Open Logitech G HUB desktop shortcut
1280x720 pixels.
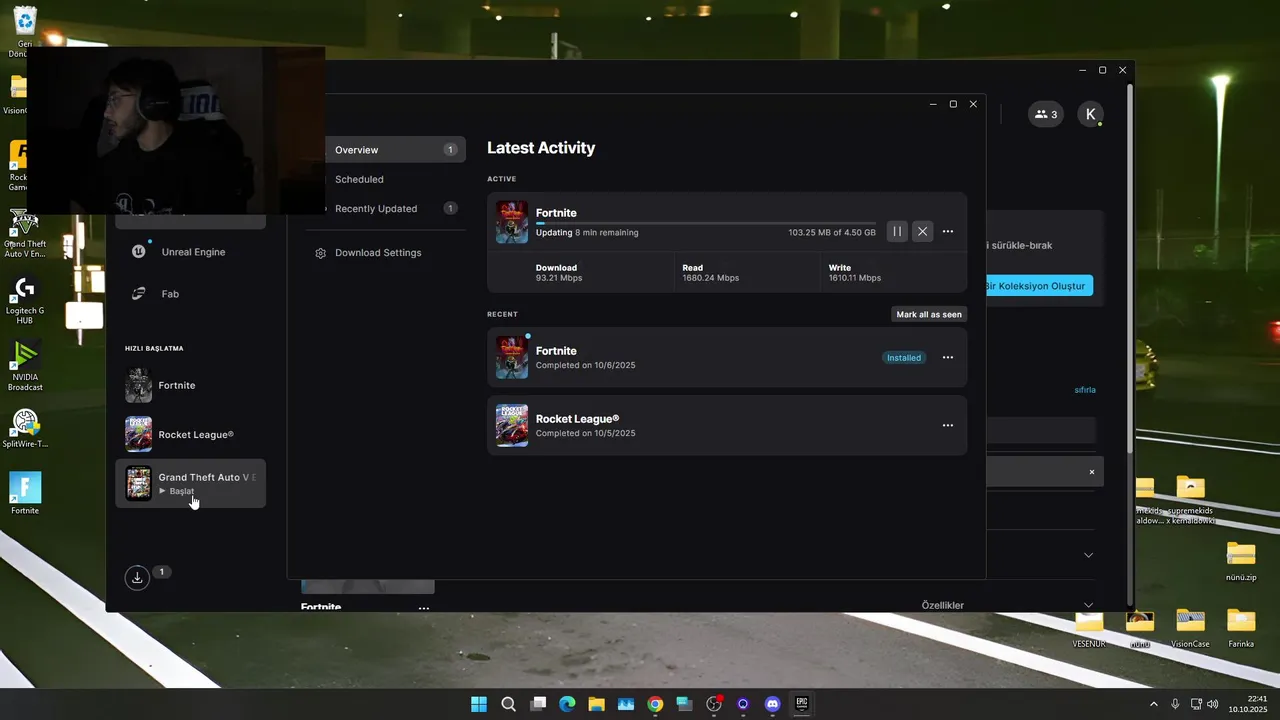24,300
